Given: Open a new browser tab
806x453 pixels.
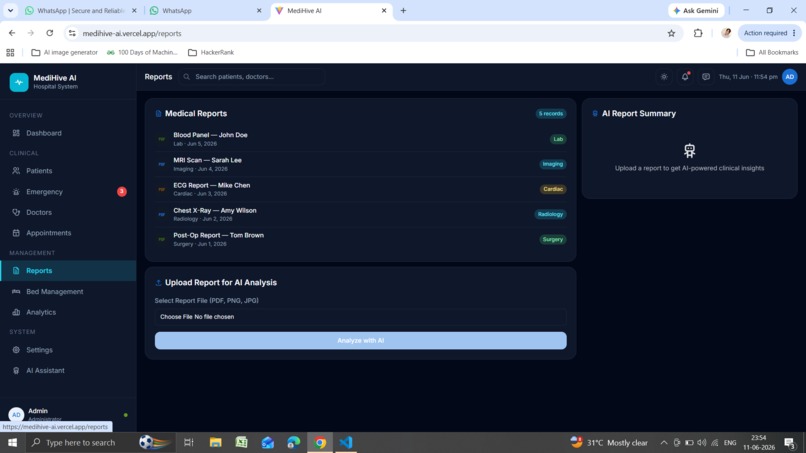Looking at the screenshot, I should point(404,10).
